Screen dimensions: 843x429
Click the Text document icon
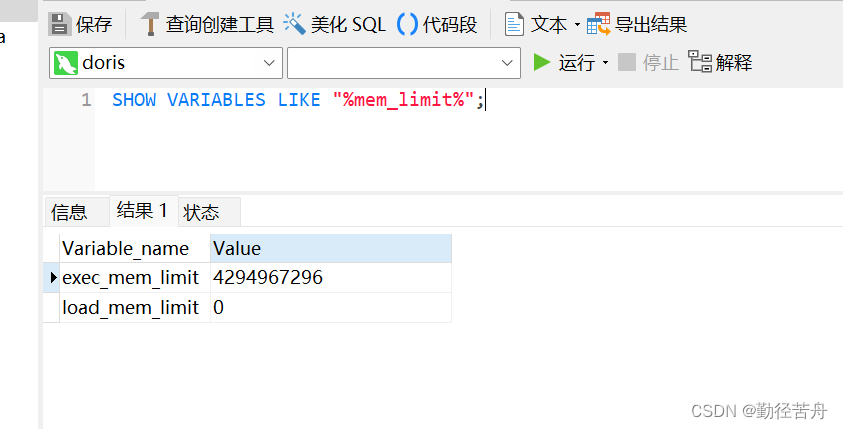click(514, 24)
